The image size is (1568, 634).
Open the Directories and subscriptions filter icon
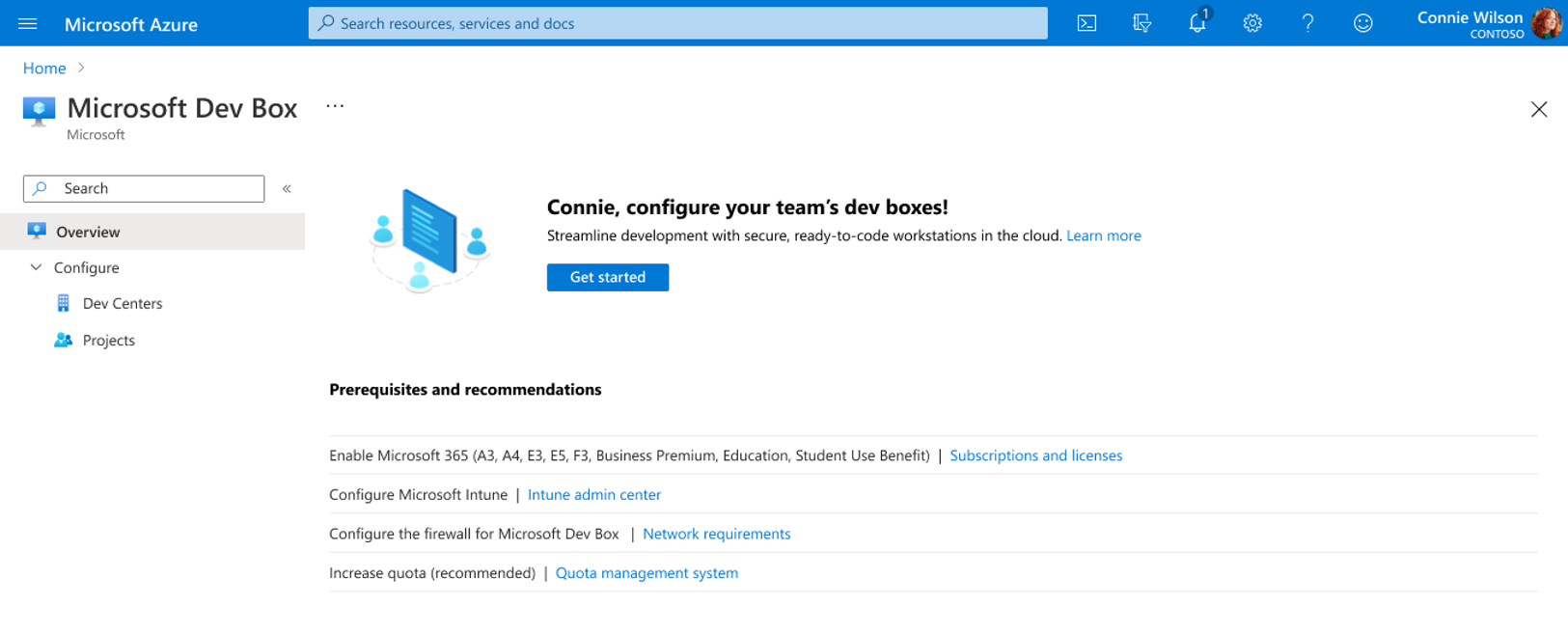(1142, 23)
